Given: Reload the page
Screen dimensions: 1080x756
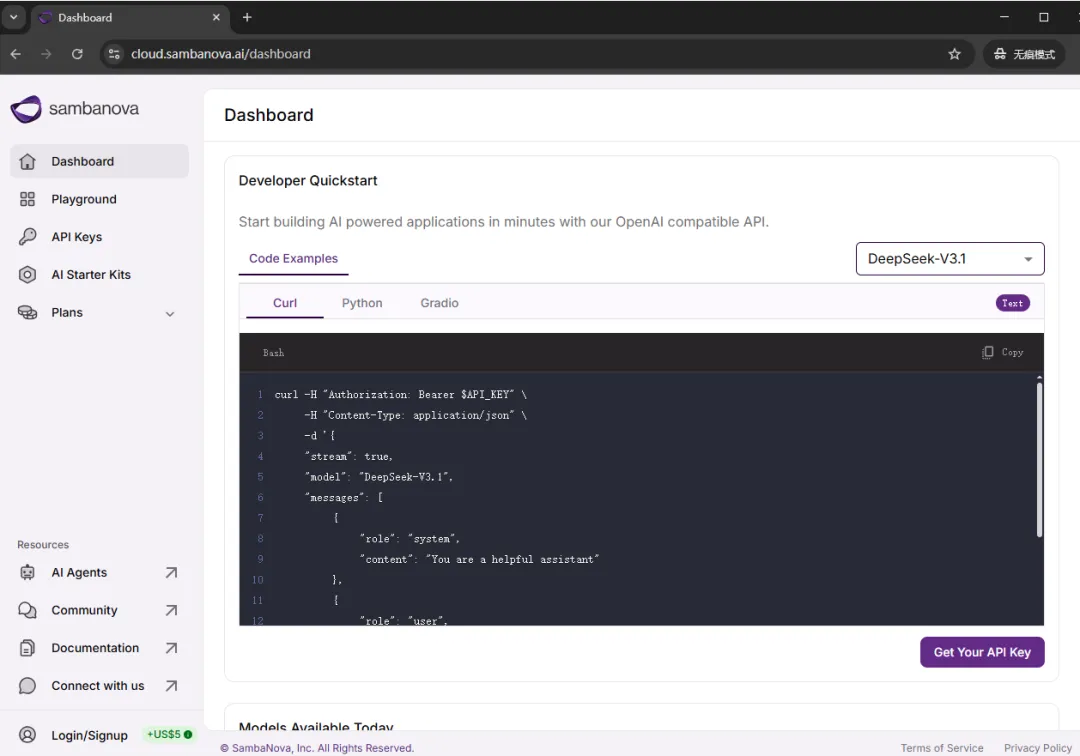Looking at the screenshot, I should click(77, 54).
